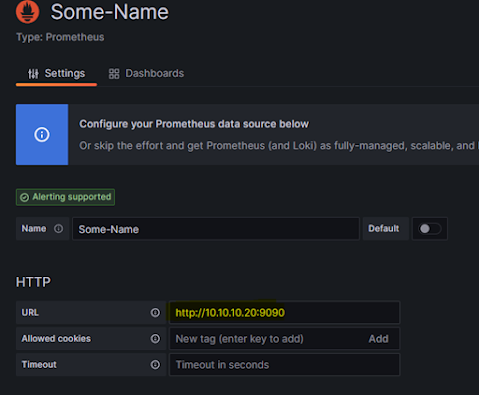The height and width of the screenshot is (395, 479).
Task: Click the URL field showing http://10.10.10.20:9090
Action: [284, 313]
